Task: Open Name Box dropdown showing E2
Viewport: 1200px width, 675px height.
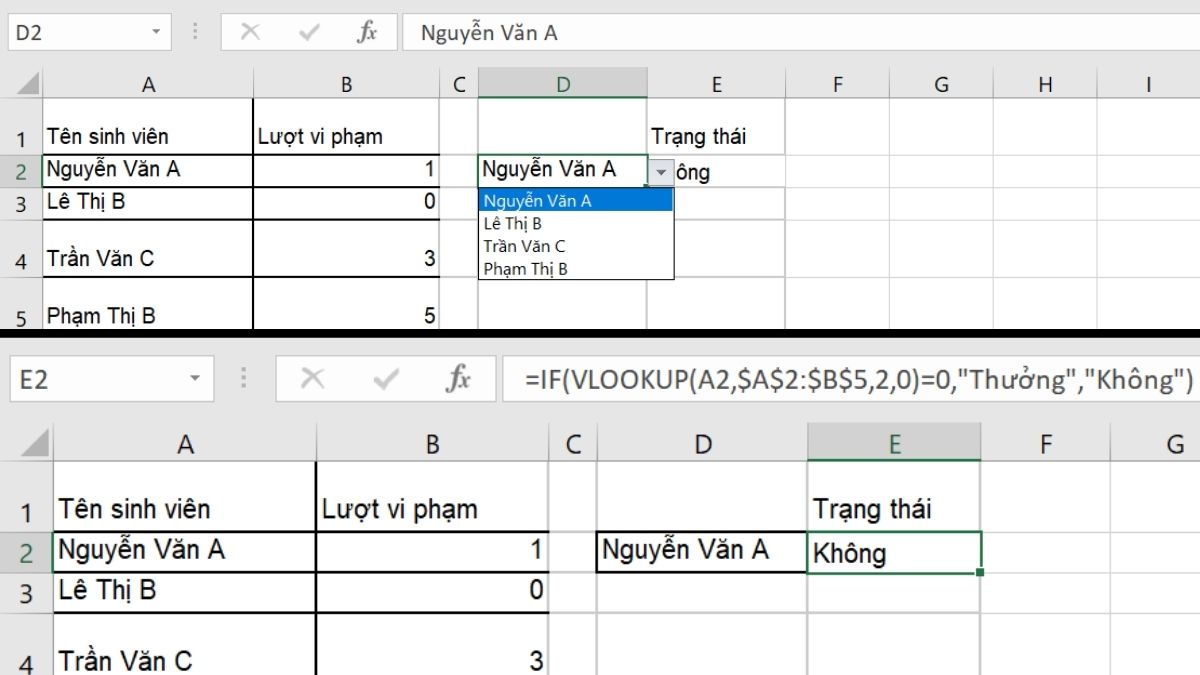Action: [193, 379]
